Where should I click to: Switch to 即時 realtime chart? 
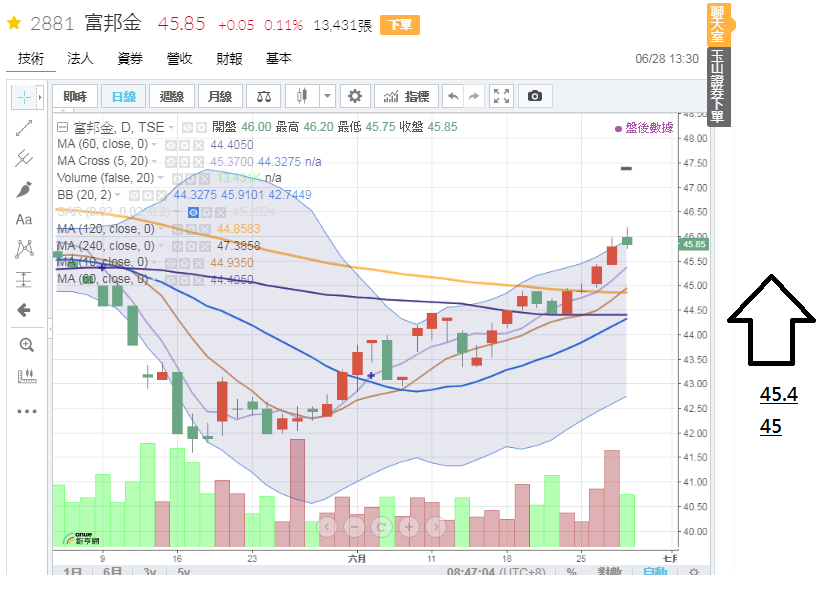pos(75,96)
